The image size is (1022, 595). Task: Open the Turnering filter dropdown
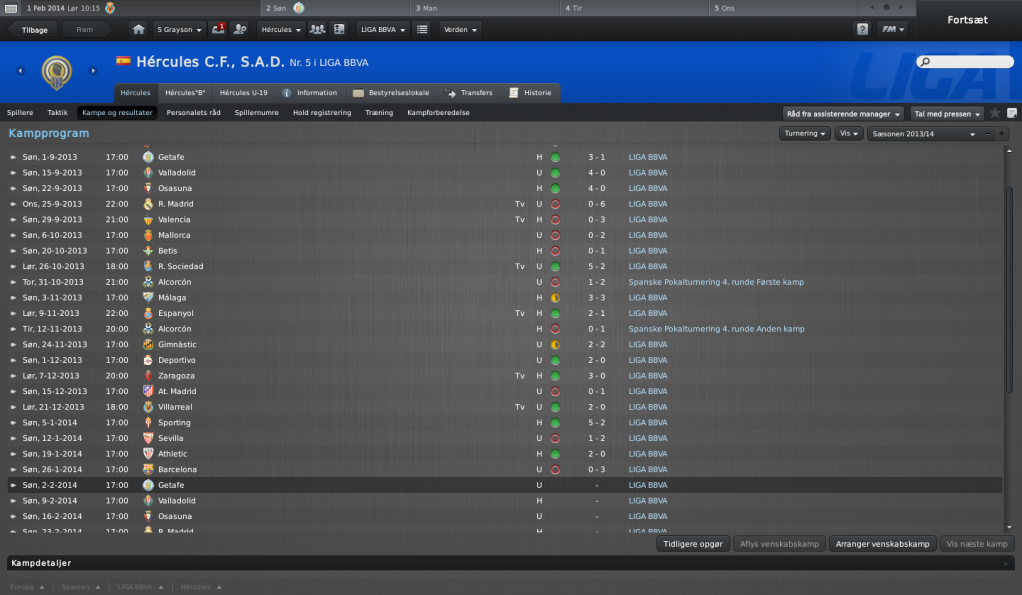click(805, 134)
